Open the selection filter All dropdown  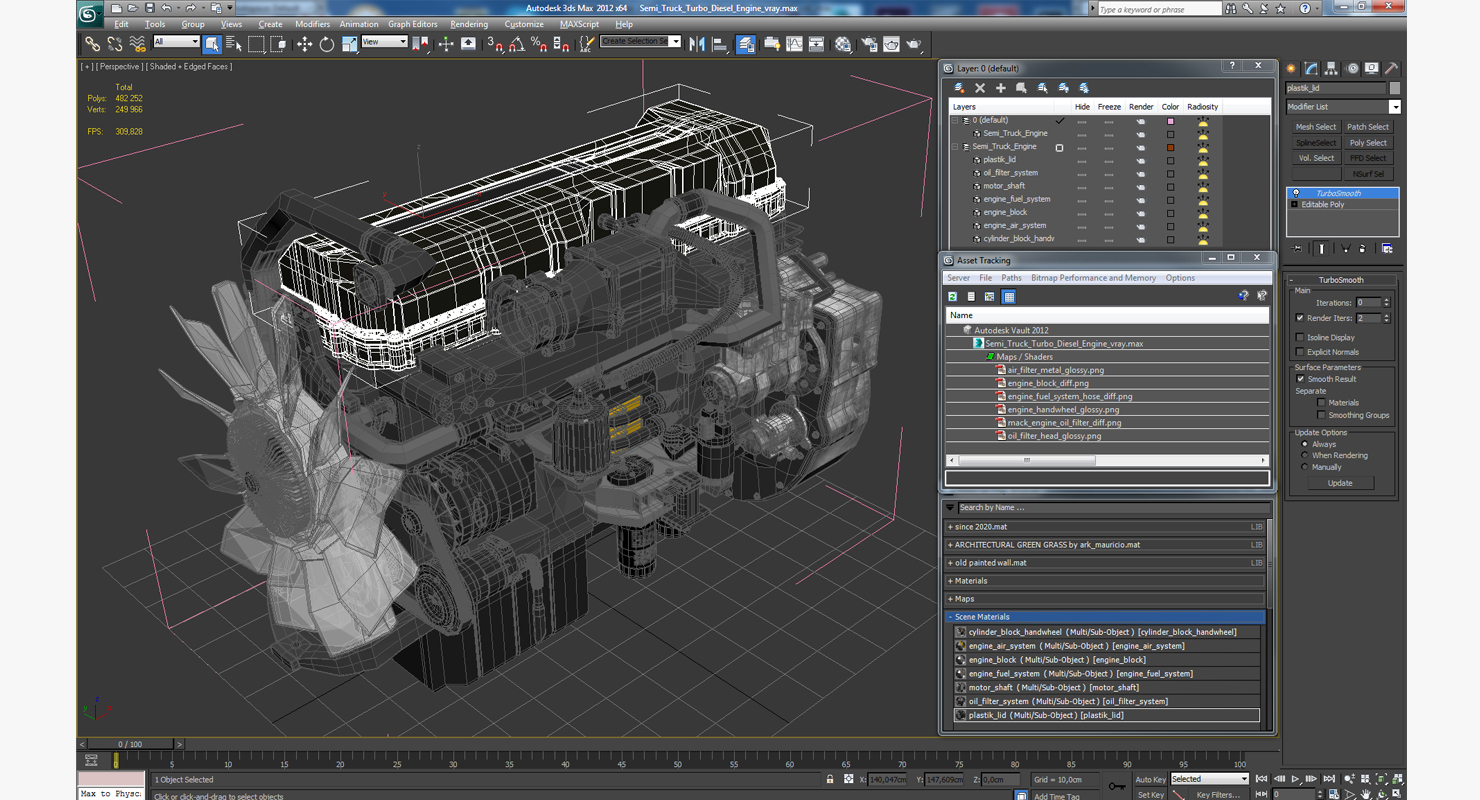coord(176,42)
